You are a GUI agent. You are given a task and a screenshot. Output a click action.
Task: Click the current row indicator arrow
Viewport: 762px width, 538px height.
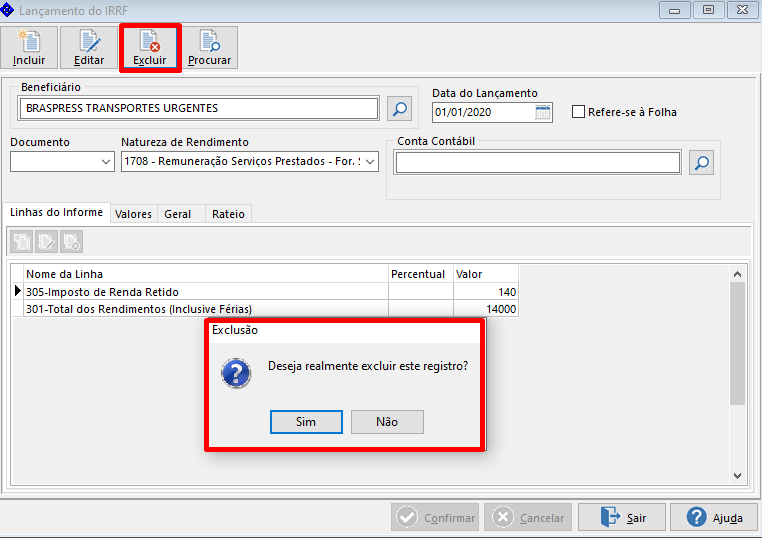[18, 291]
